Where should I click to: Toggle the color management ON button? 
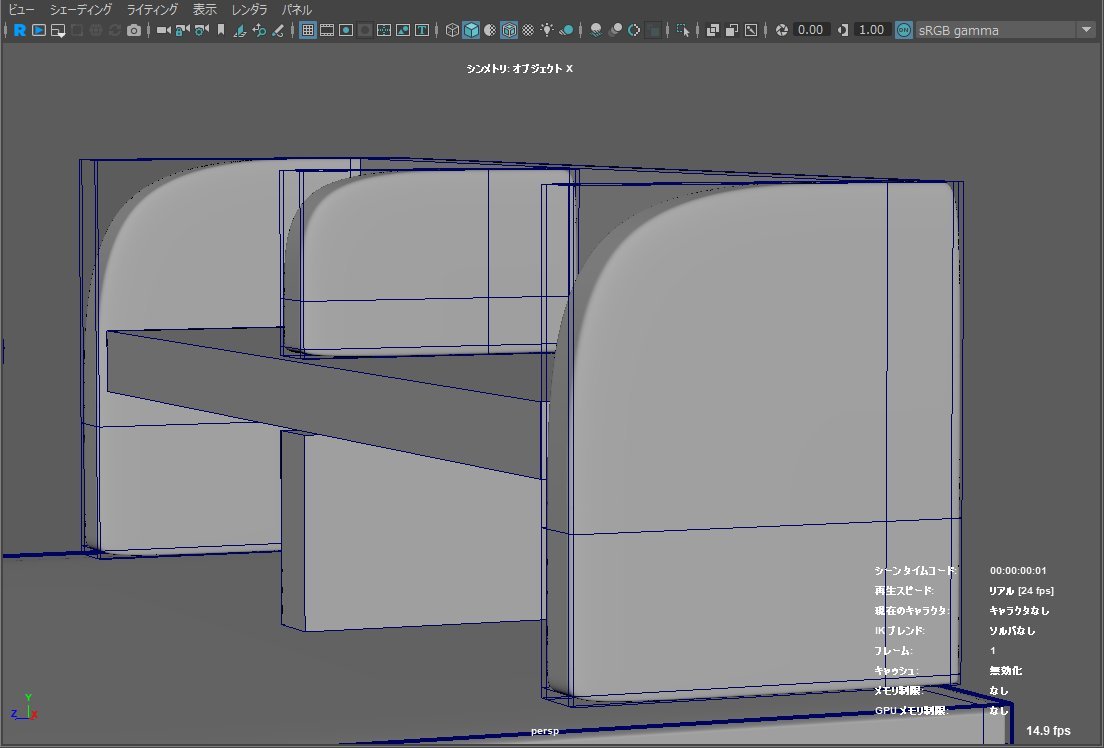tap(904, 30)
